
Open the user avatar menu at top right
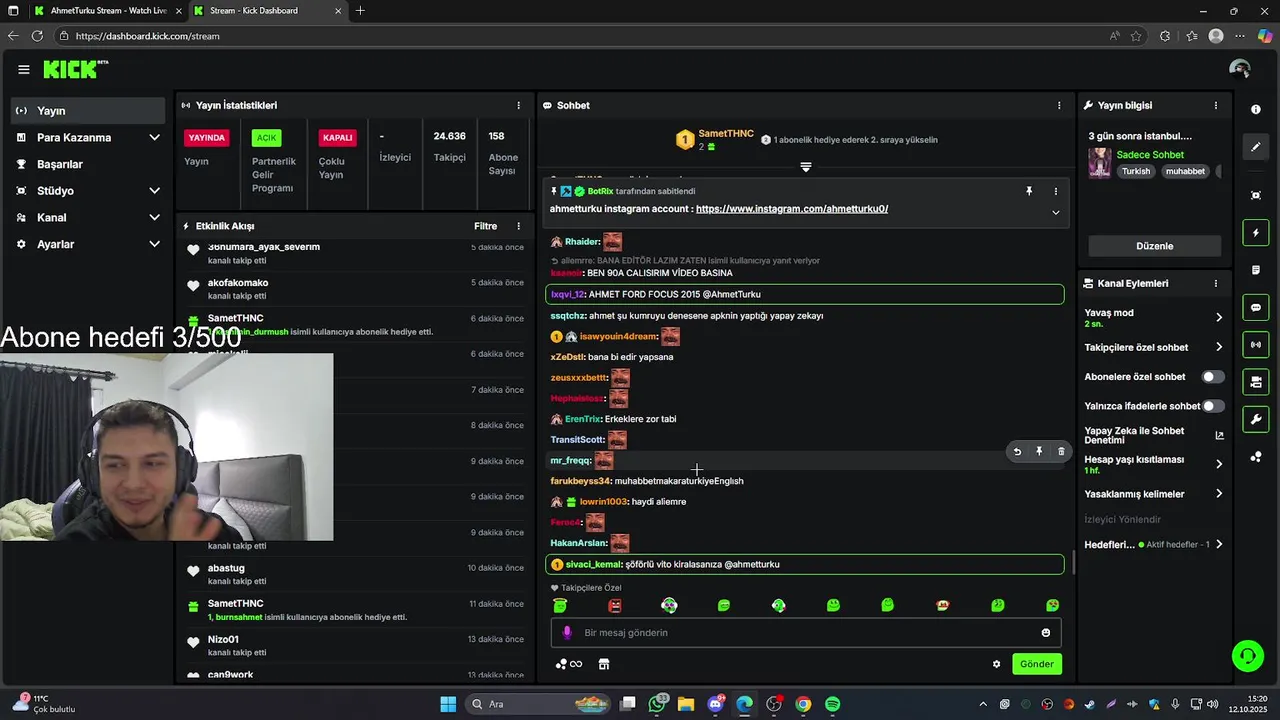1240,69
